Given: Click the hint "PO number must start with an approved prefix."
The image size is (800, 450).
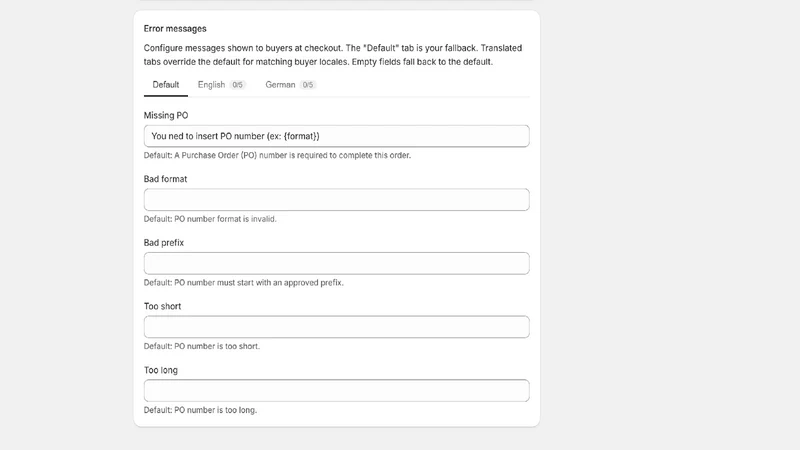Looking at the screenshot, I should [x=243, y=283].
